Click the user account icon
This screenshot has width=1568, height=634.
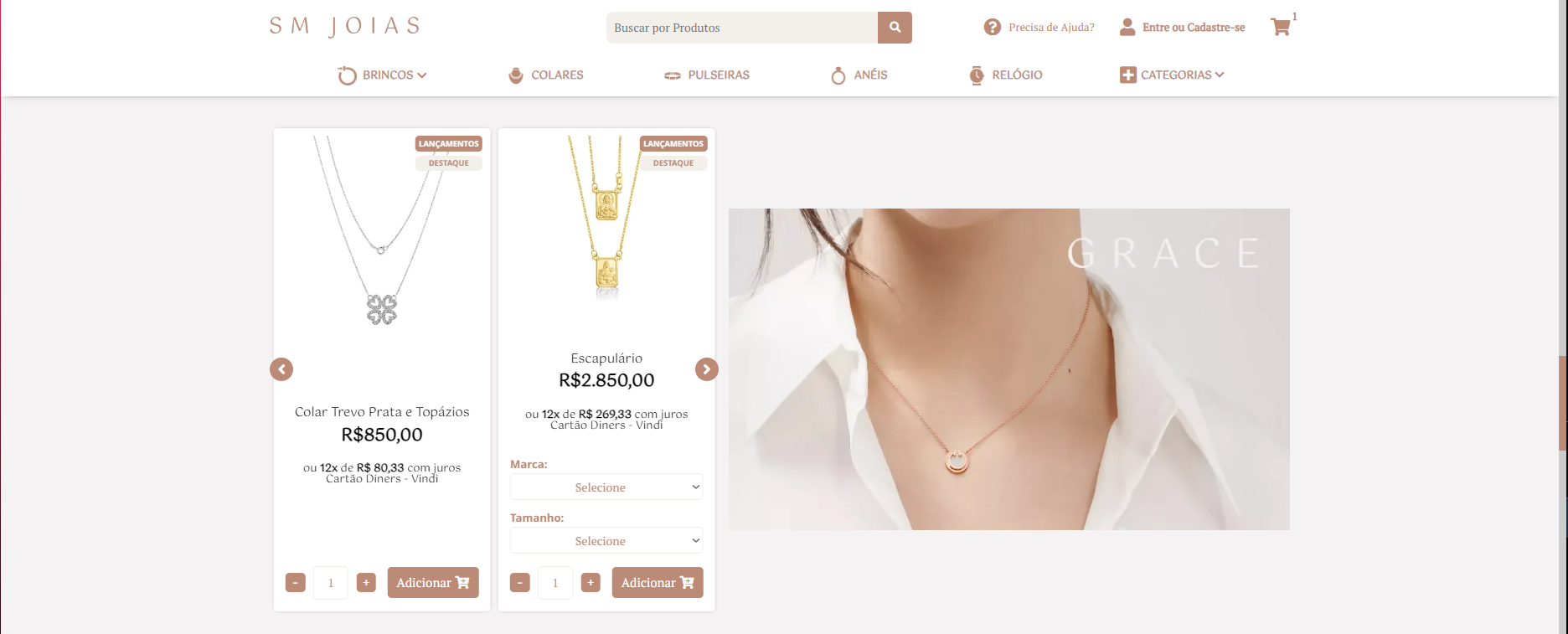coord(1127,28)
